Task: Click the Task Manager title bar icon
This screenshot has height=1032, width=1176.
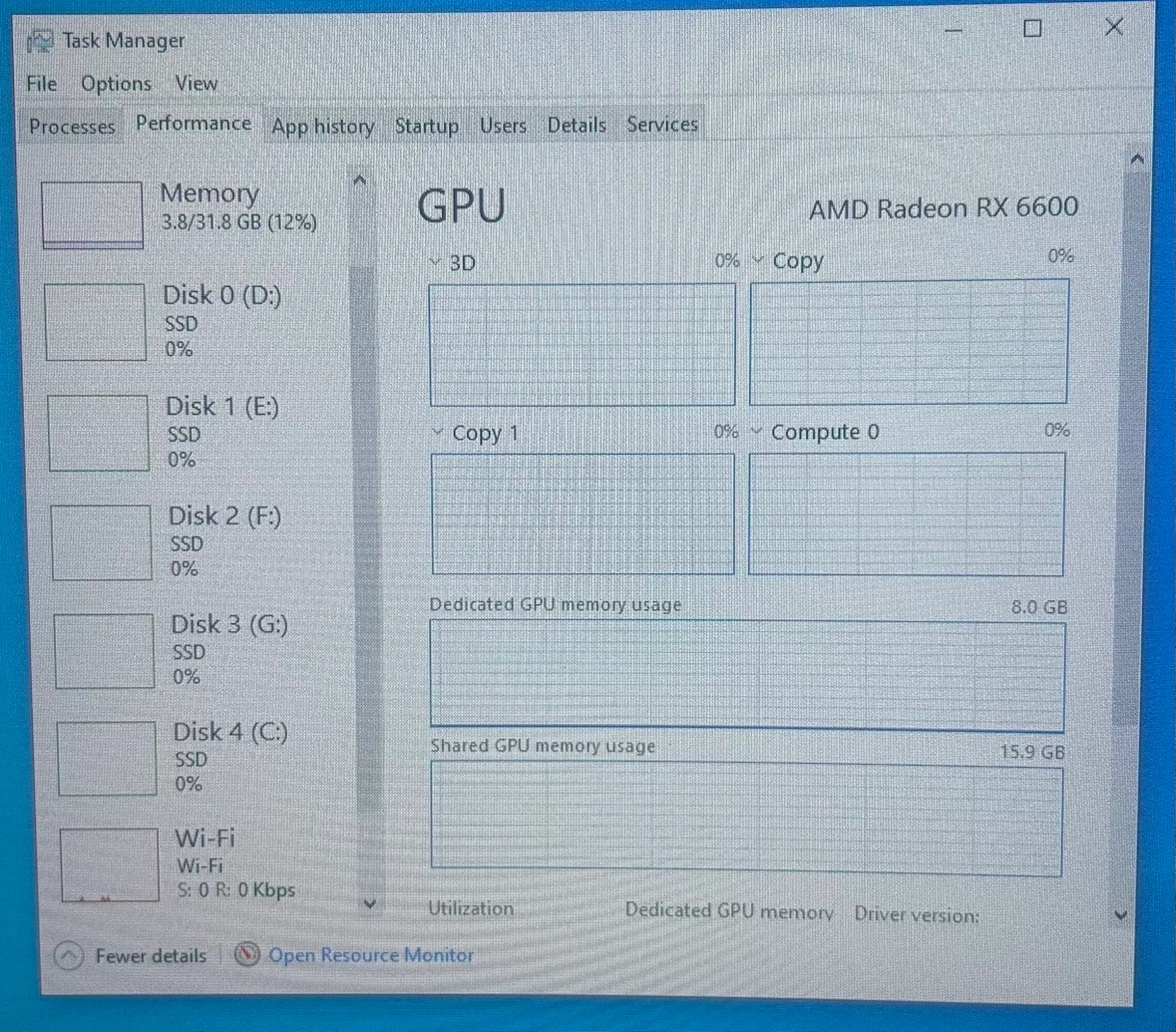Action: pyautogui.click(x=41, y=41)
